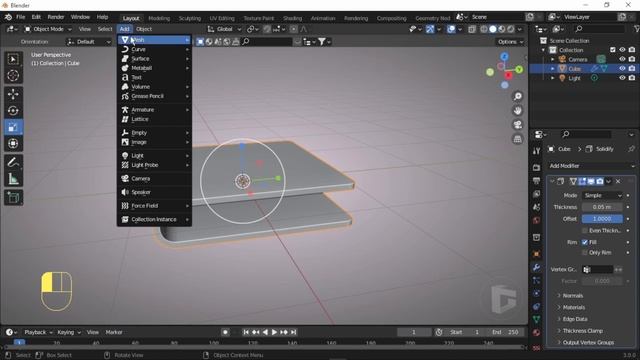The image size is (640, 360).
Task: Adjust the Thickness 0.05 m field
Action: click(602, 207)
